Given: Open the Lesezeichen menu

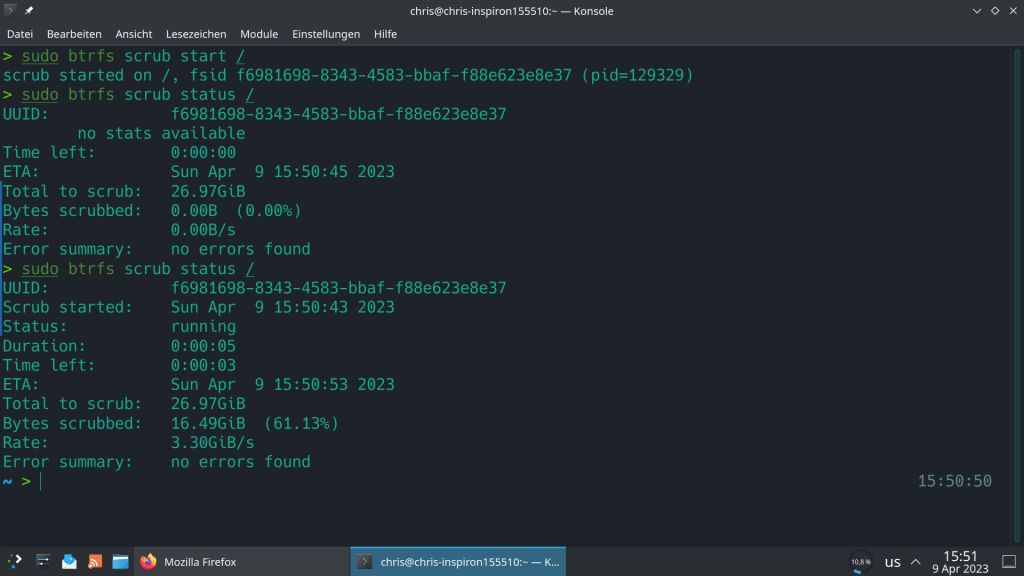Looking at the screenshot, I should pos(196,34).
